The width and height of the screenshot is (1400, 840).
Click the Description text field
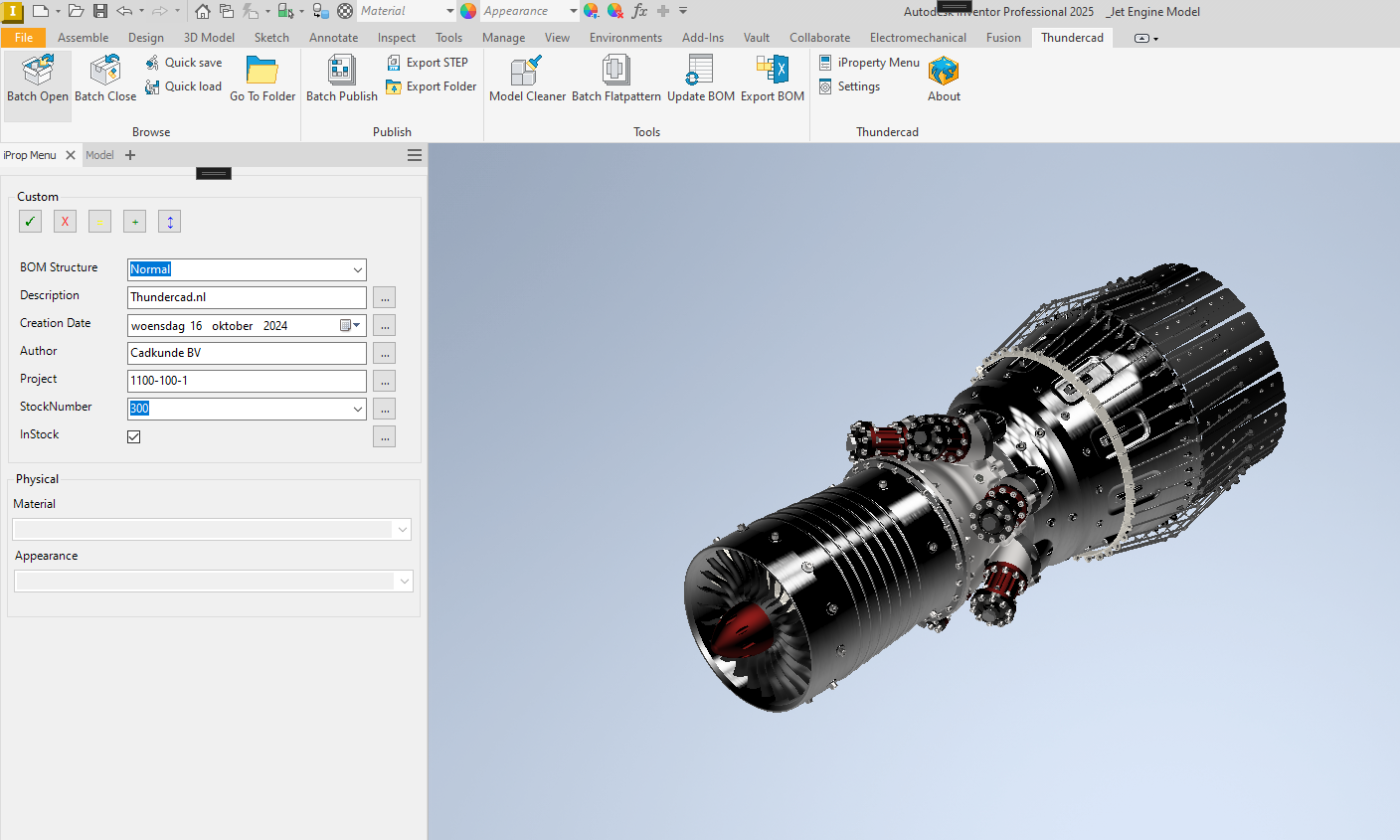point(247,297)
